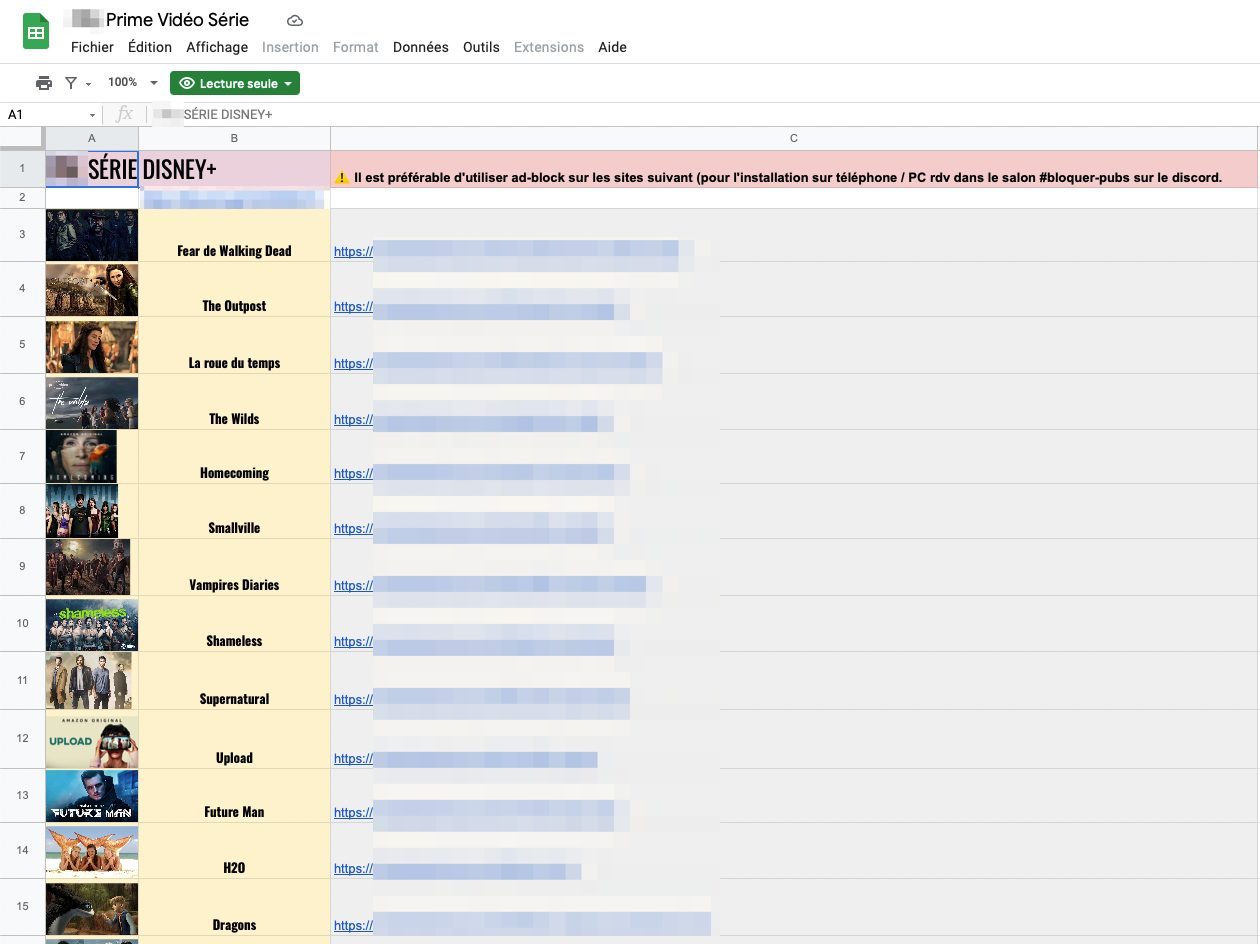Select column C header
1260x944 pixels.
coord(794,138)
